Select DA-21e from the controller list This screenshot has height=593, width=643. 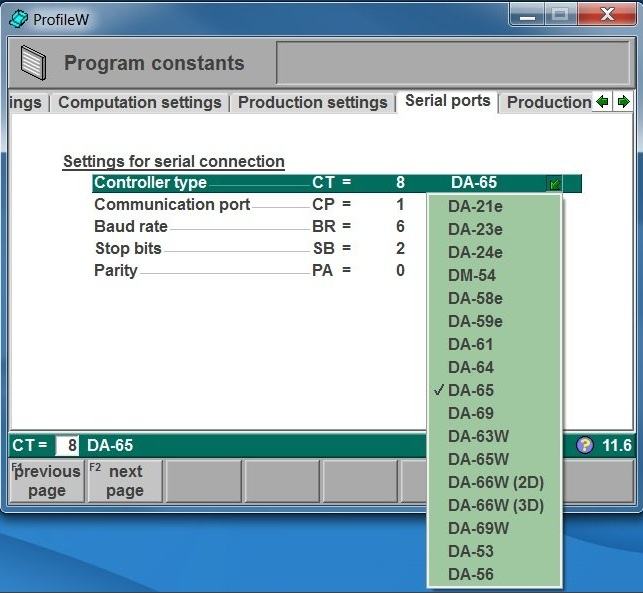pos(475,207)
